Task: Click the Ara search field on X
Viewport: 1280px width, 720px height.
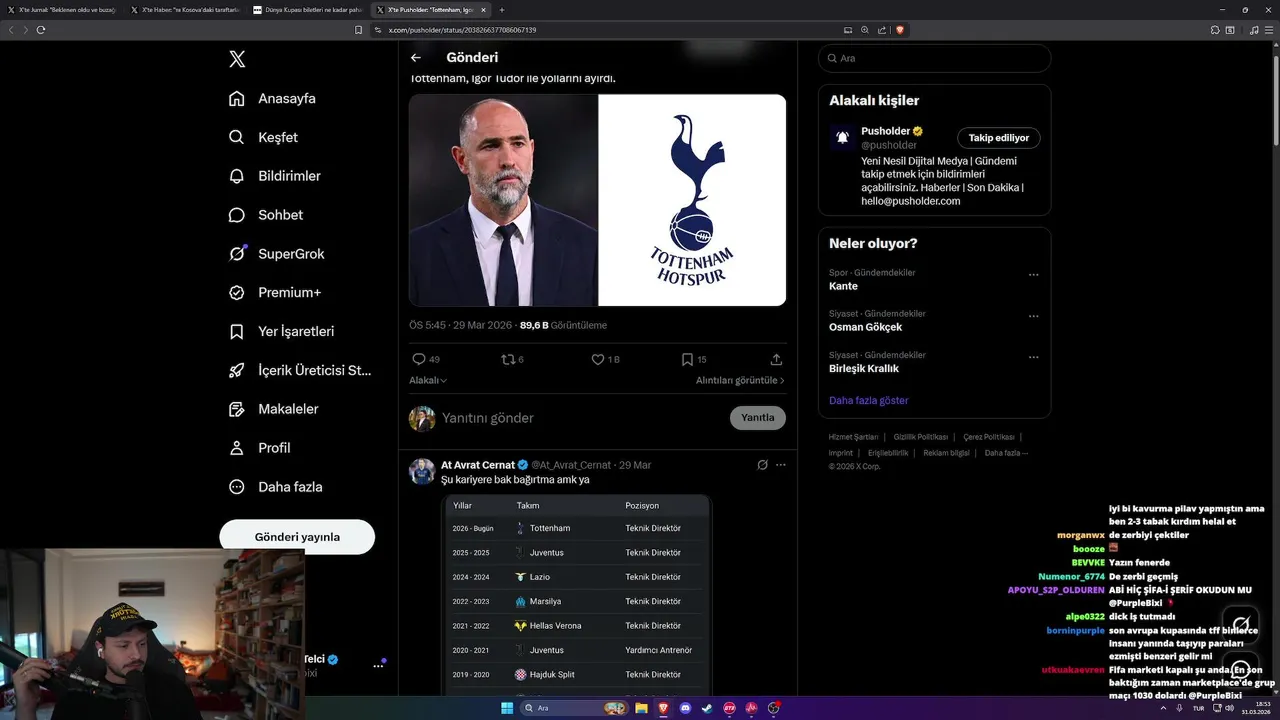Action: coord(934,58)
